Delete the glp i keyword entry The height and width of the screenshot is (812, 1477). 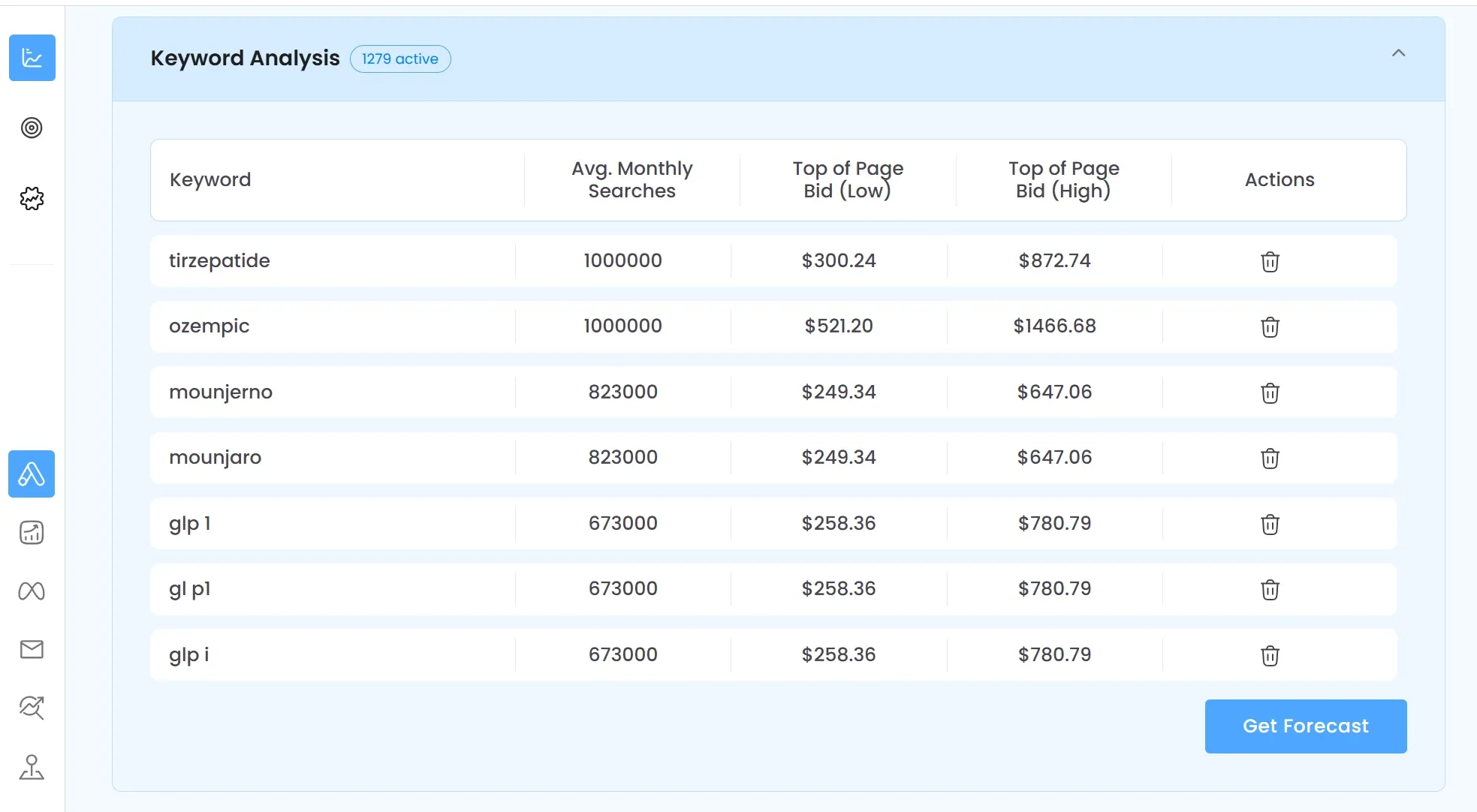point(1269,656)
